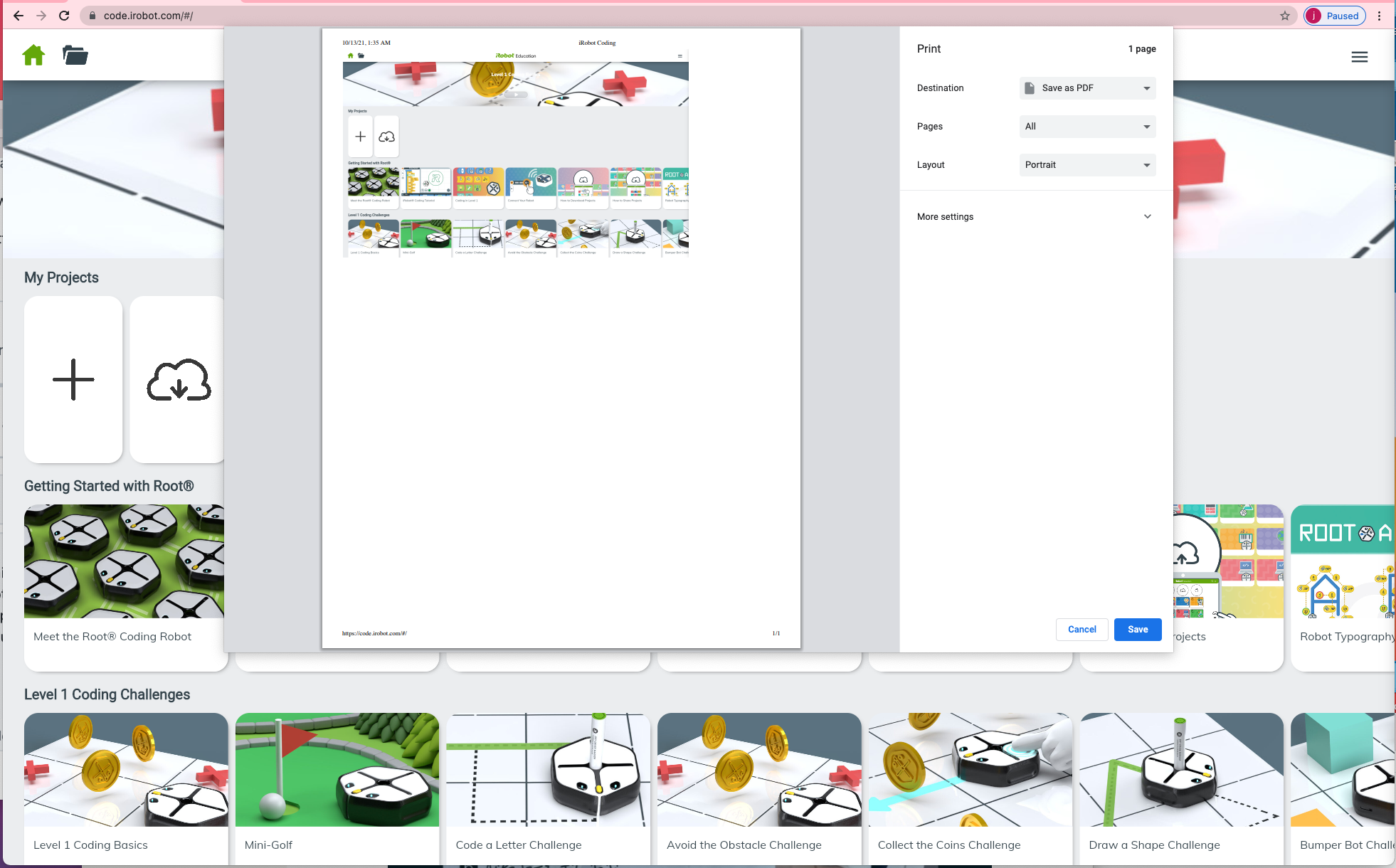Click the green home icon
The height and width of the screenshot is (868, 1396).
pos(33,55)
